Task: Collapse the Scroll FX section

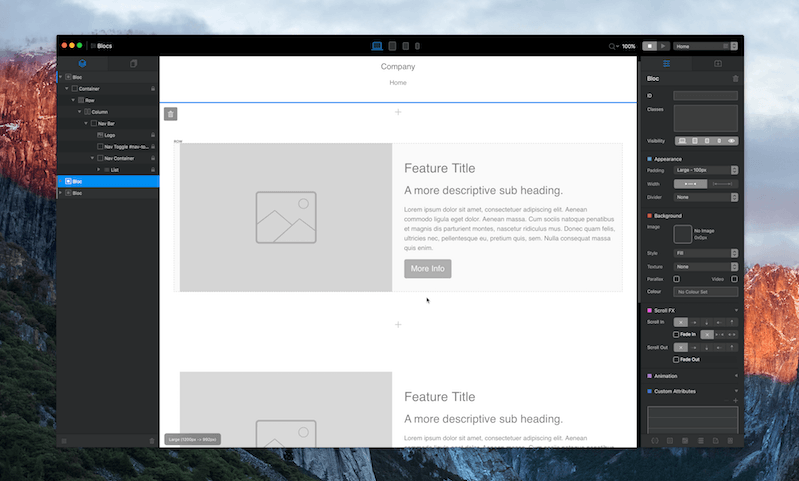Action: click(x=736, y=310)
